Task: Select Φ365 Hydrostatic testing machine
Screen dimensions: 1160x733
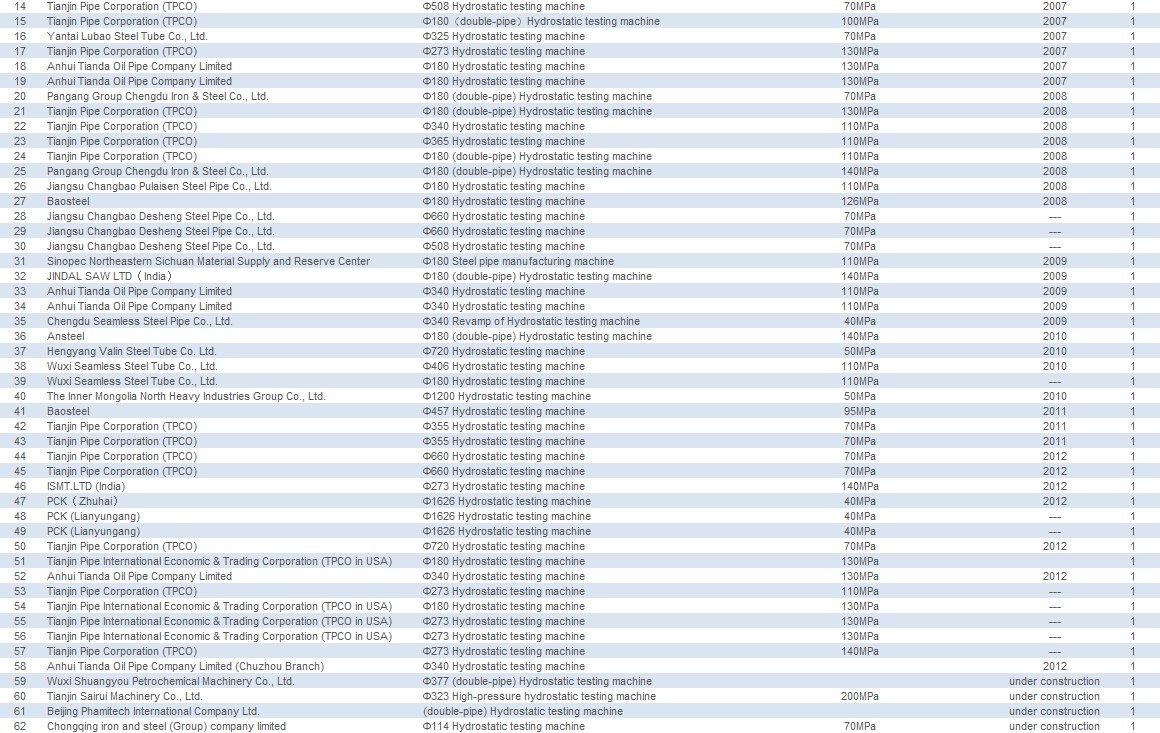Action: pyautogui.click(x=504, y=141)
